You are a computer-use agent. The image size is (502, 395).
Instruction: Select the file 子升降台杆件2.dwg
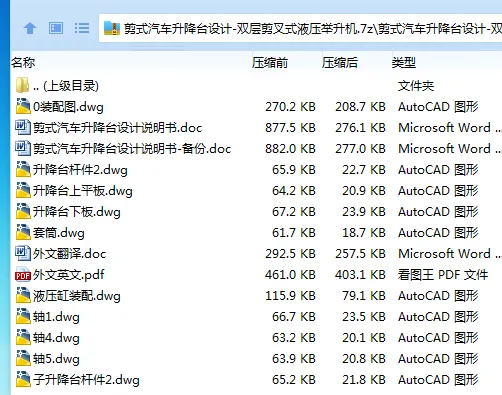pos(86,380)
